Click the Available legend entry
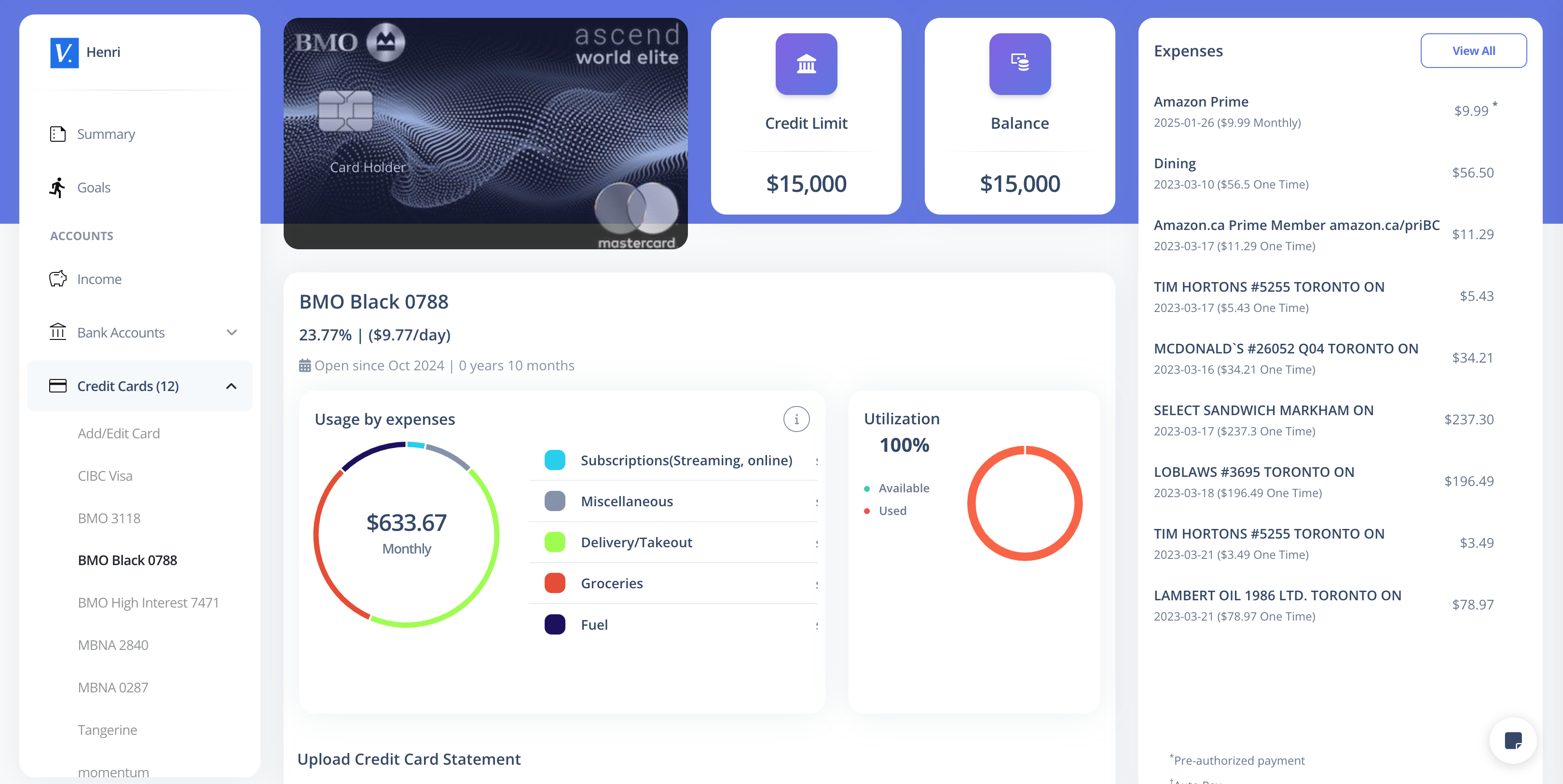The image size is (1563, 784). tap(897, 488)
